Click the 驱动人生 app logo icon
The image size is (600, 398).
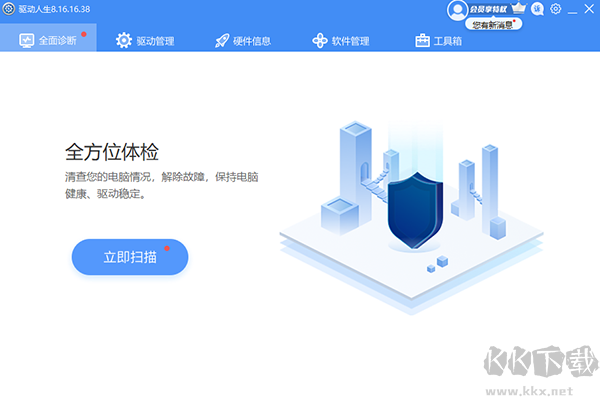[8, 9]
